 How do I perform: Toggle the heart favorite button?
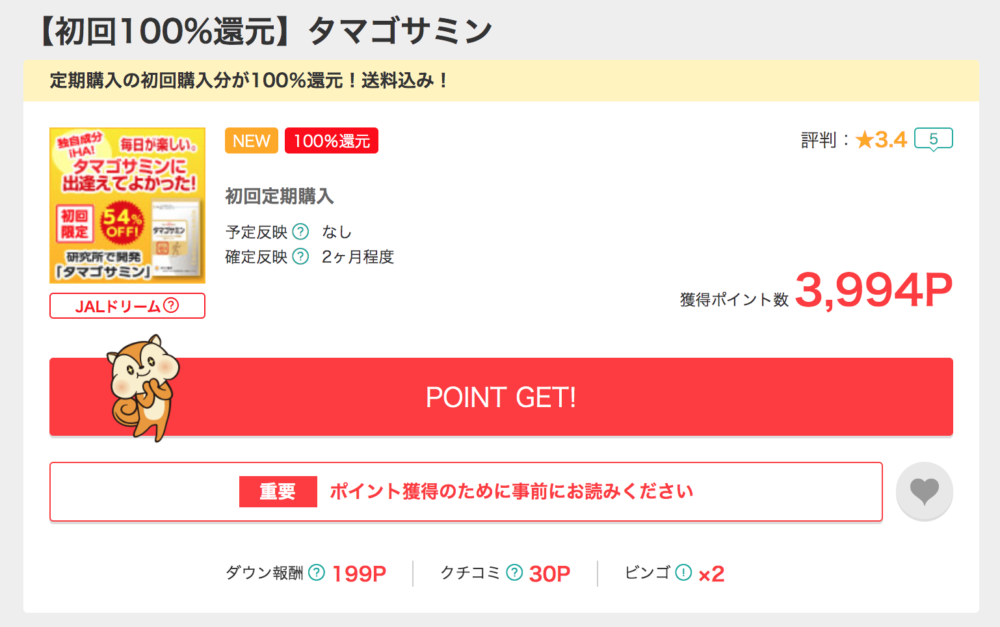tap(924, 491)
